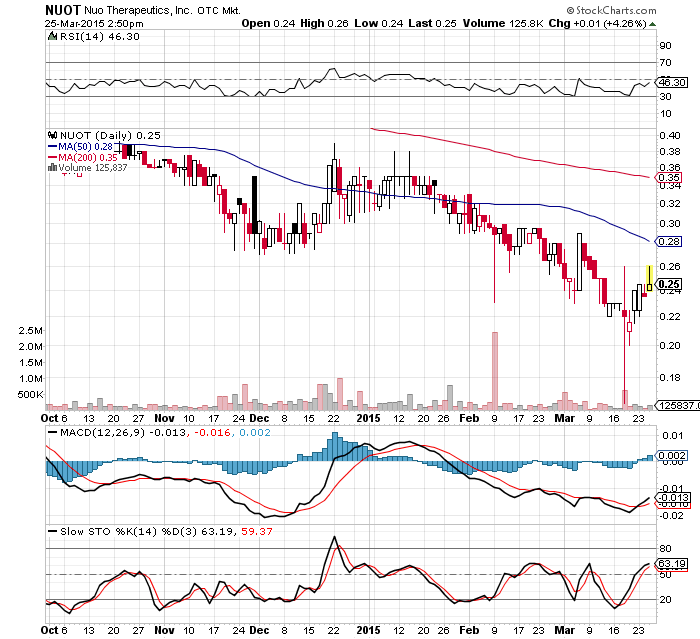Click the red -0.016 MACD signal value
700x639 pixels.
(x=213, y=432)
